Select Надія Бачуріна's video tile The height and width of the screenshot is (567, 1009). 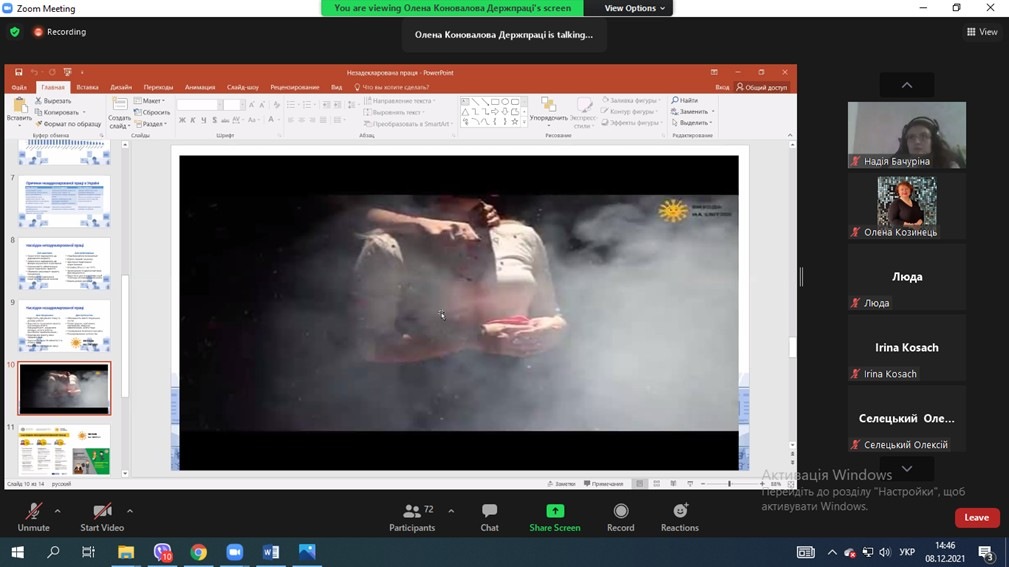point(906,134)
